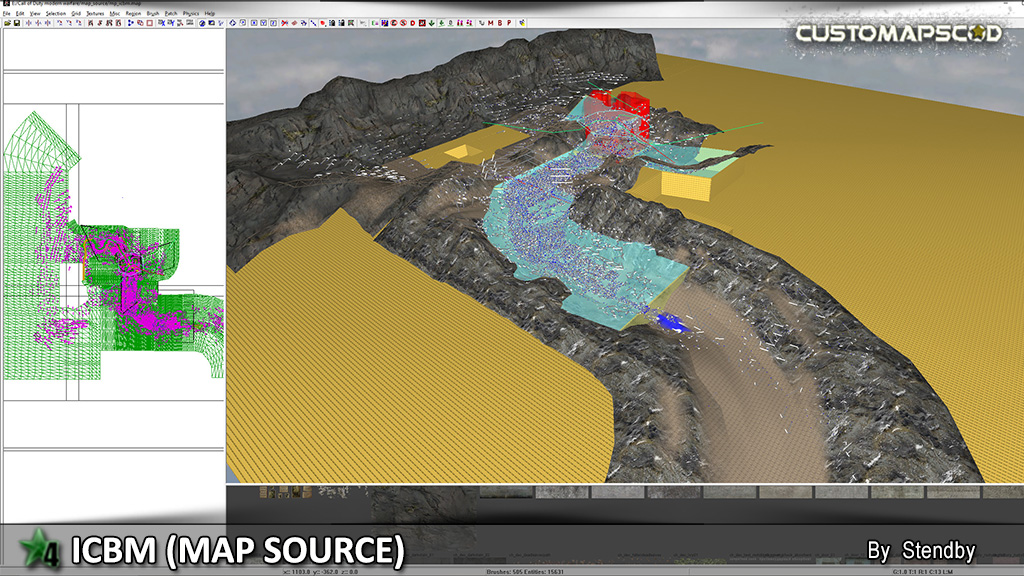Click the dark green down-arrow icon
The width and height of the screenshot is (1024, 576).
pos(432,23)
